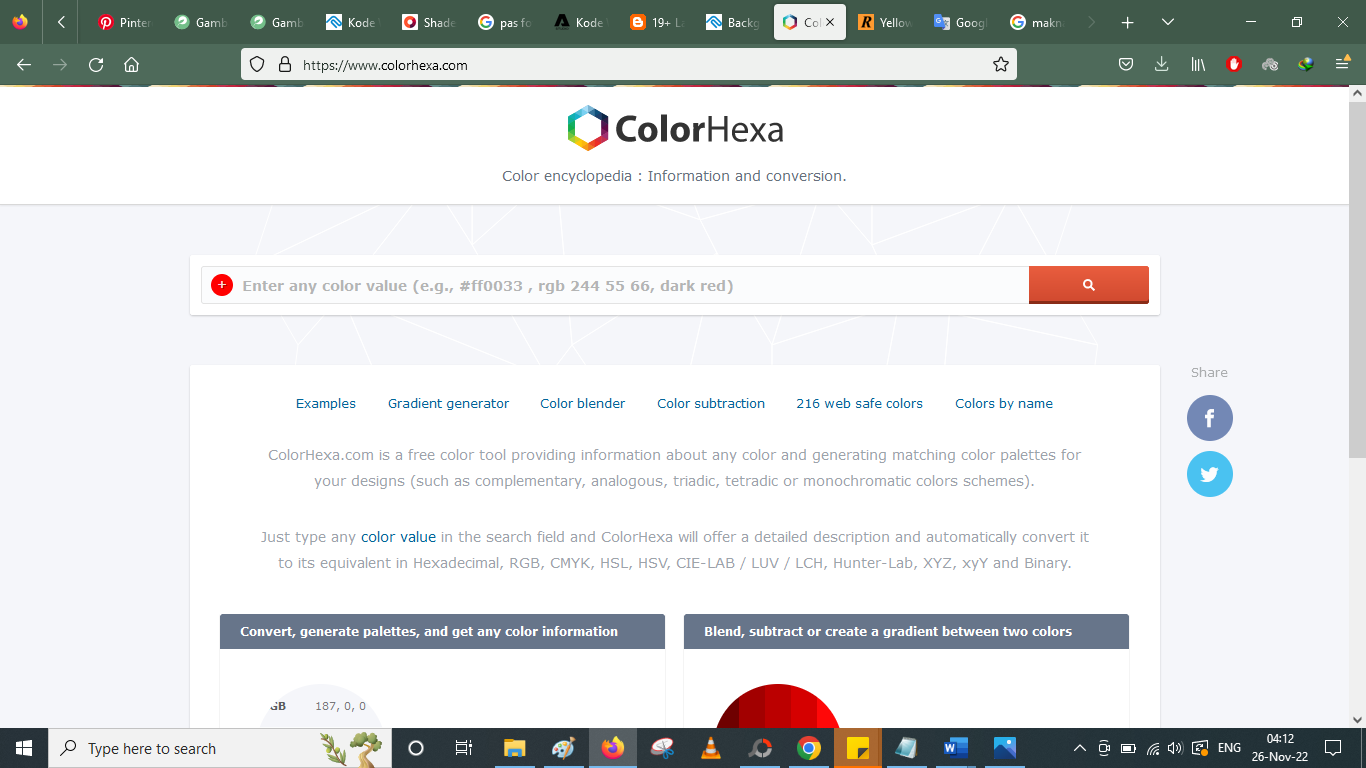The width and height of the screenshot is (1366, 768).
Task: Open the library bookmarks icon
Action: coord(1198,65)
